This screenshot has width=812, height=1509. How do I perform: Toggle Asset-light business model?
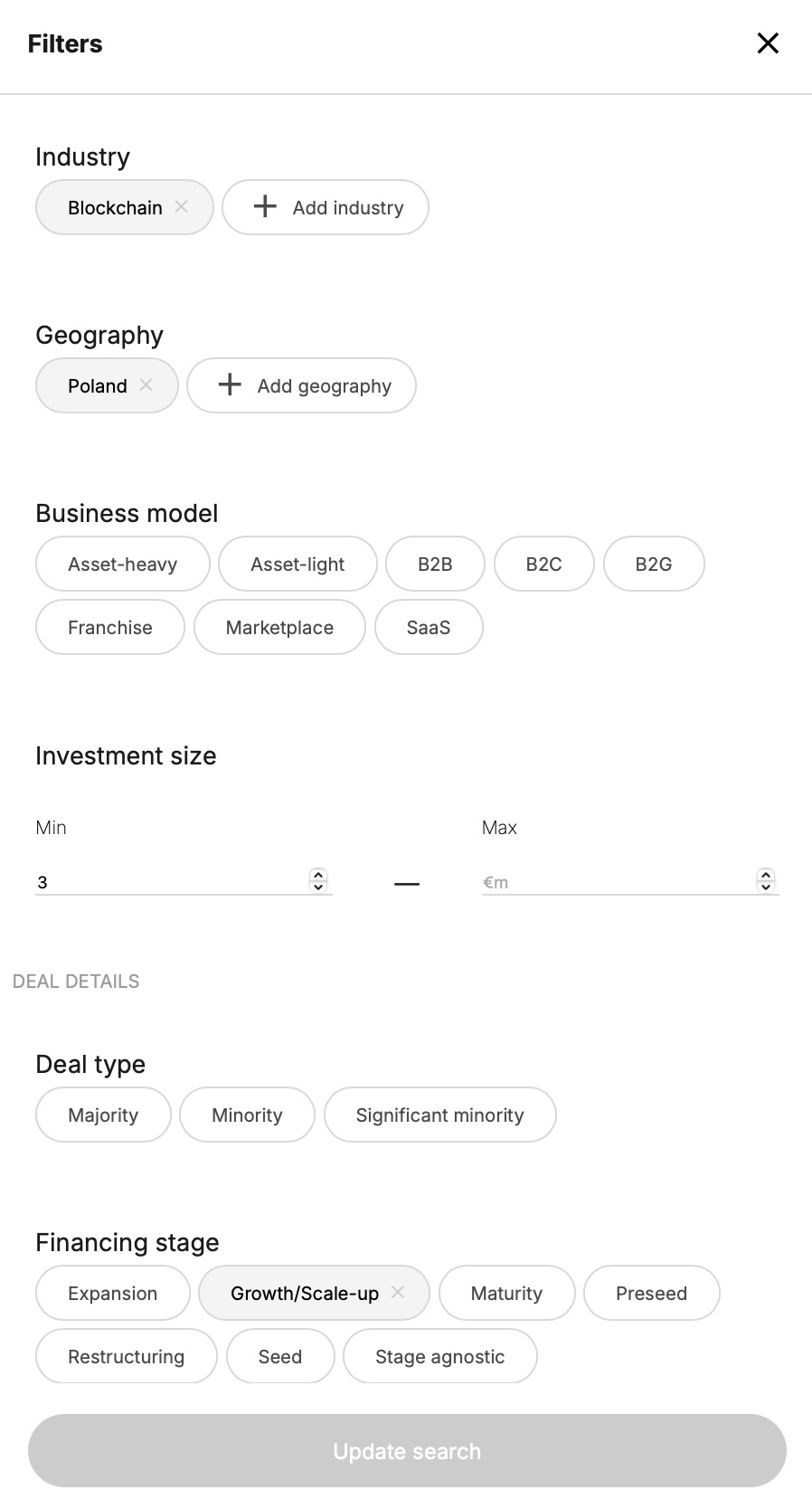pos(297,564)
